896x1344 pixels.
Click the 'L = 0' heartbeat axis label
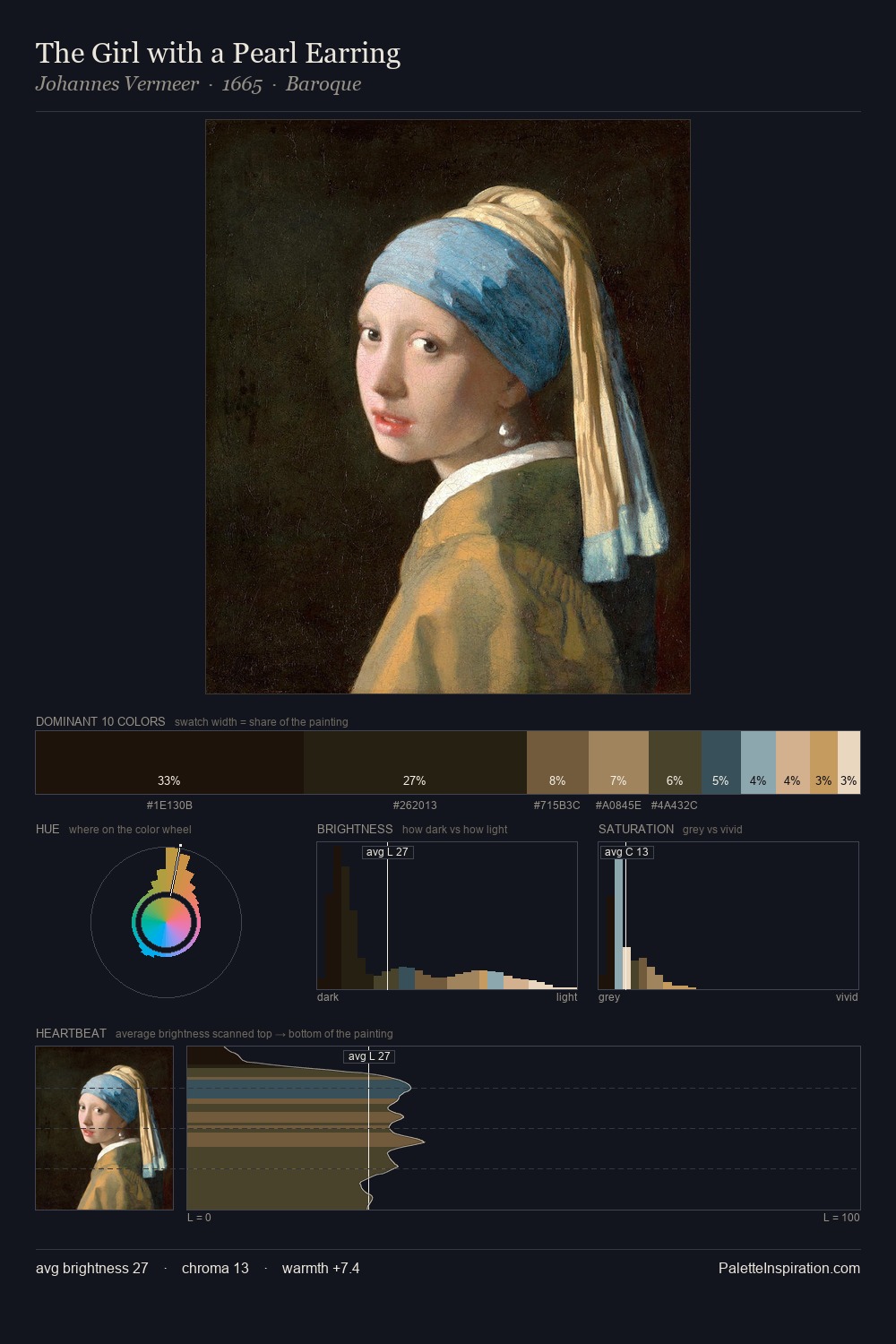(199, 1218)
